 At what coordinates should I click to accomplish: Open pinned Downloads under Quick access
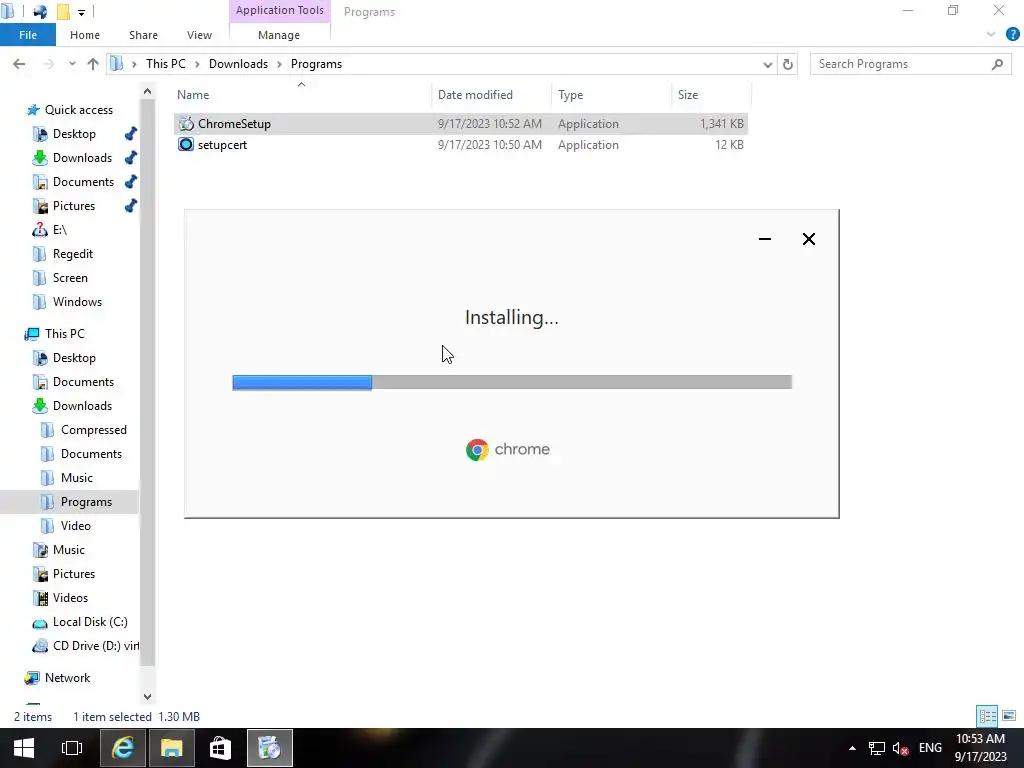(x=82, y=158)
